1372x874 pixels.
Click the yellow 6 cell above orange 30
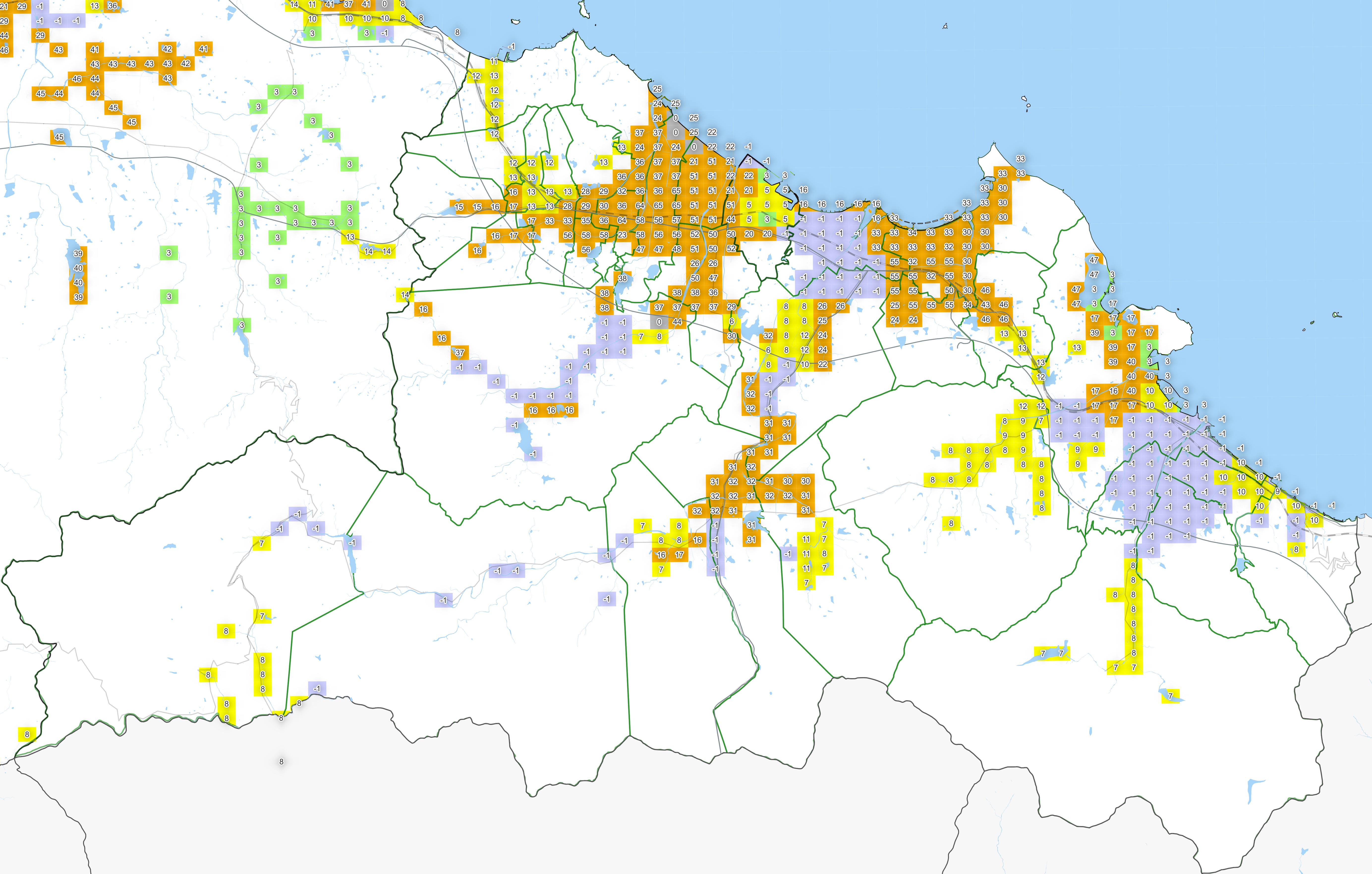click(732, 321)
